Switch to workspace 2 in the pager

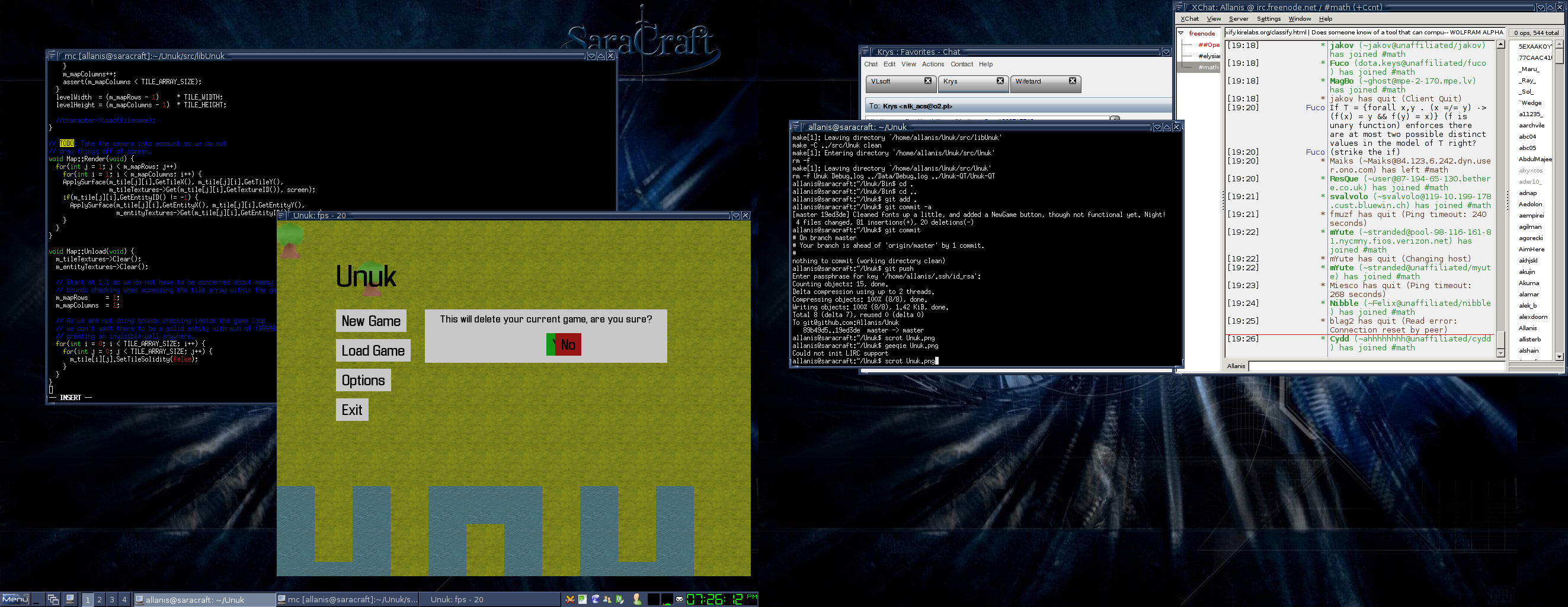[100, 600]
